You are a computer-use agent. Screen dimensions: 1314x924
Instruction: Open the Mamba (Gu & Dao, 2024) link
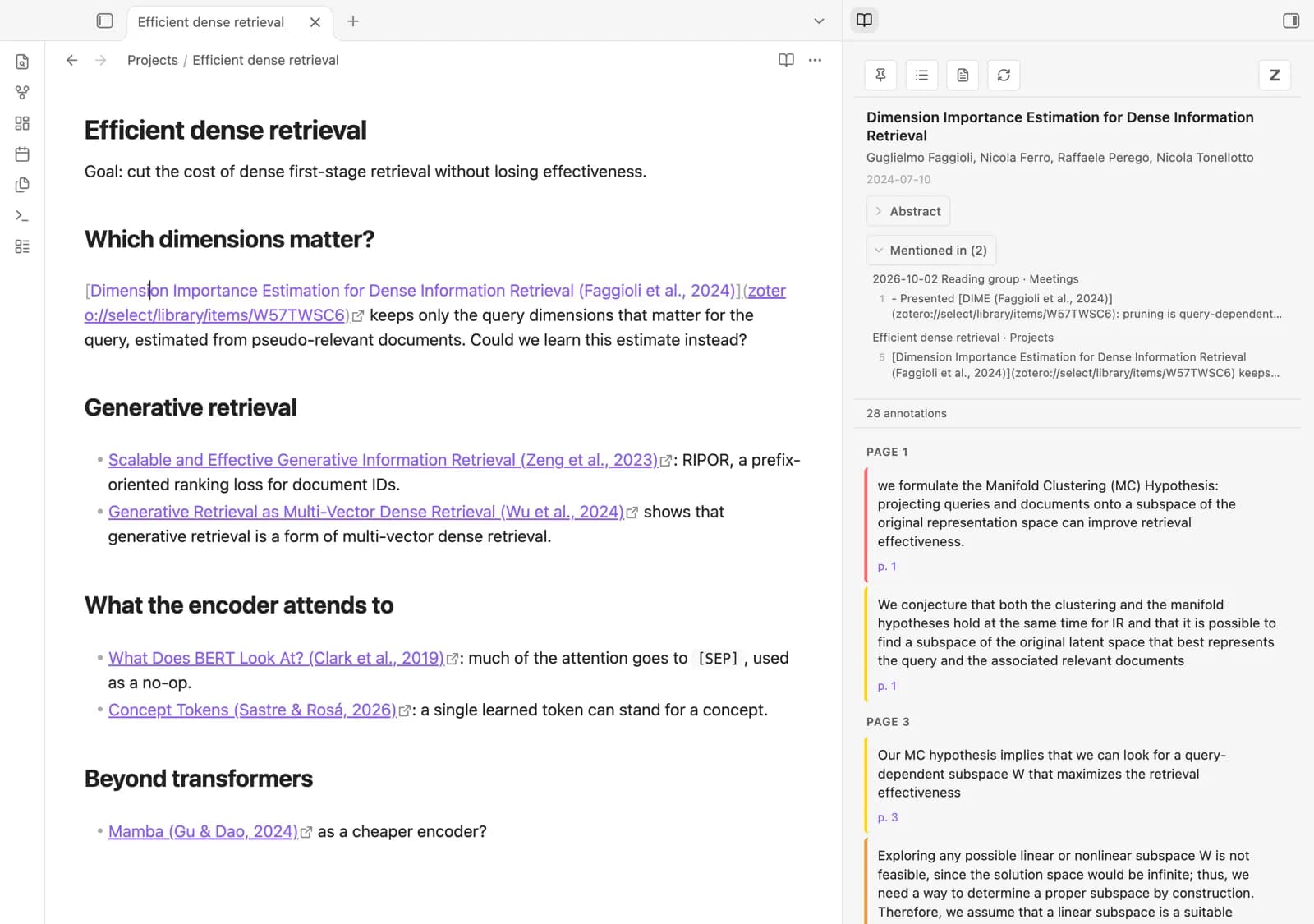pyautogui.click(x=203, y=831)
